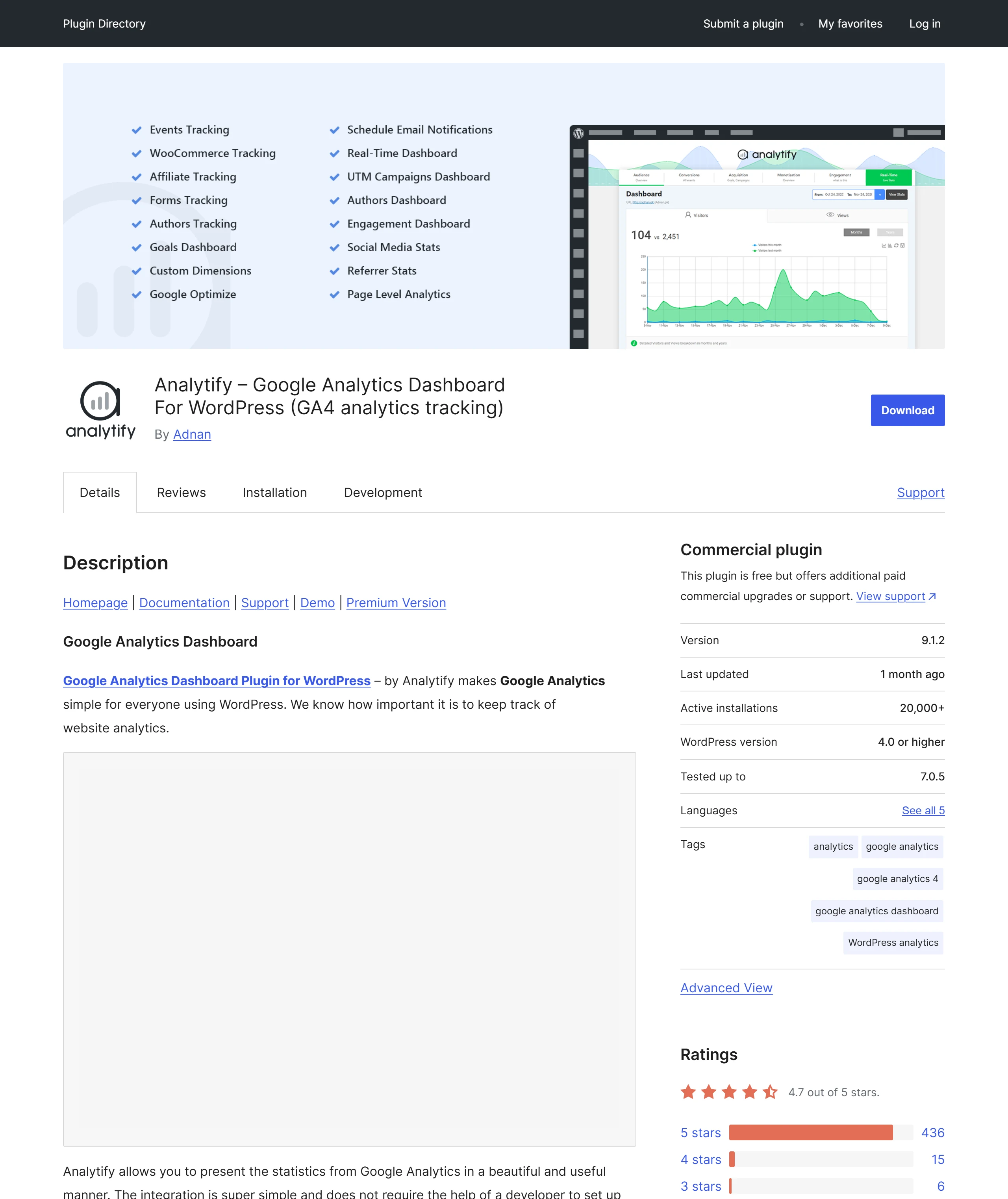
Task: Open the Installation tab
Action: click(275, 492)
